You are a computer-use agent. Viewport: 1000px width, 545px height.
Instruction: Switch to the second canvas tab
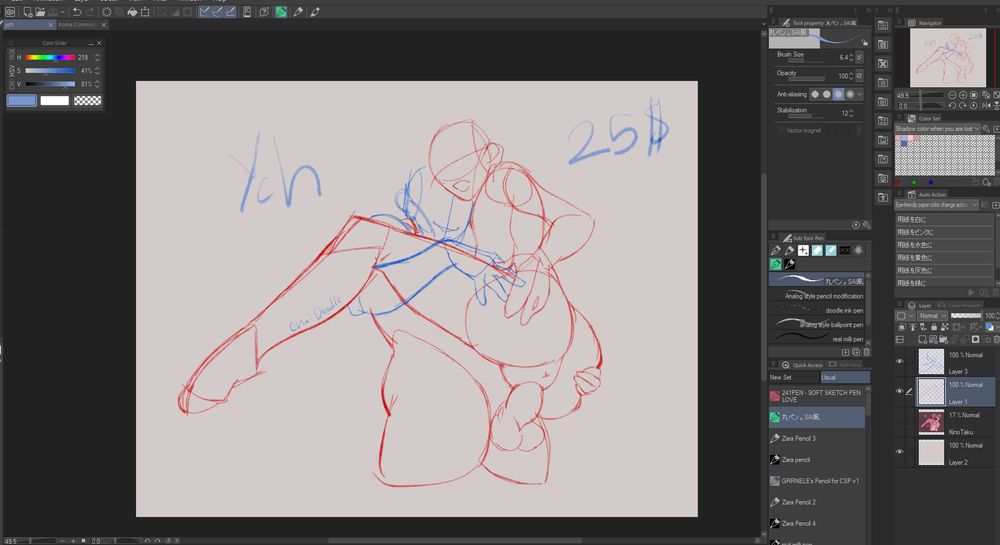coord(82,25)
